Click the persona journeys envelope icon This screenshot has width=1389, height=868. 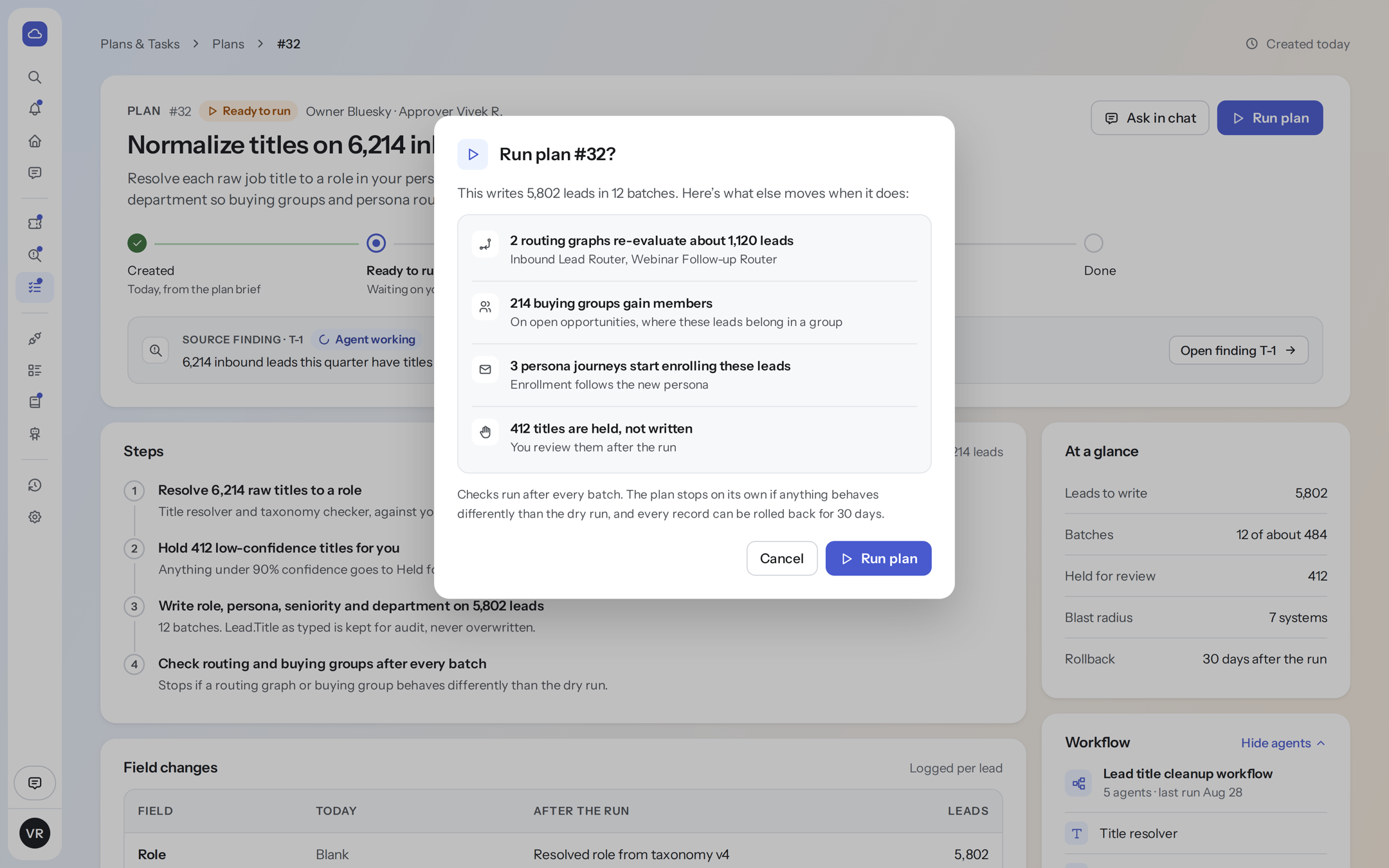tap(486, 370)
